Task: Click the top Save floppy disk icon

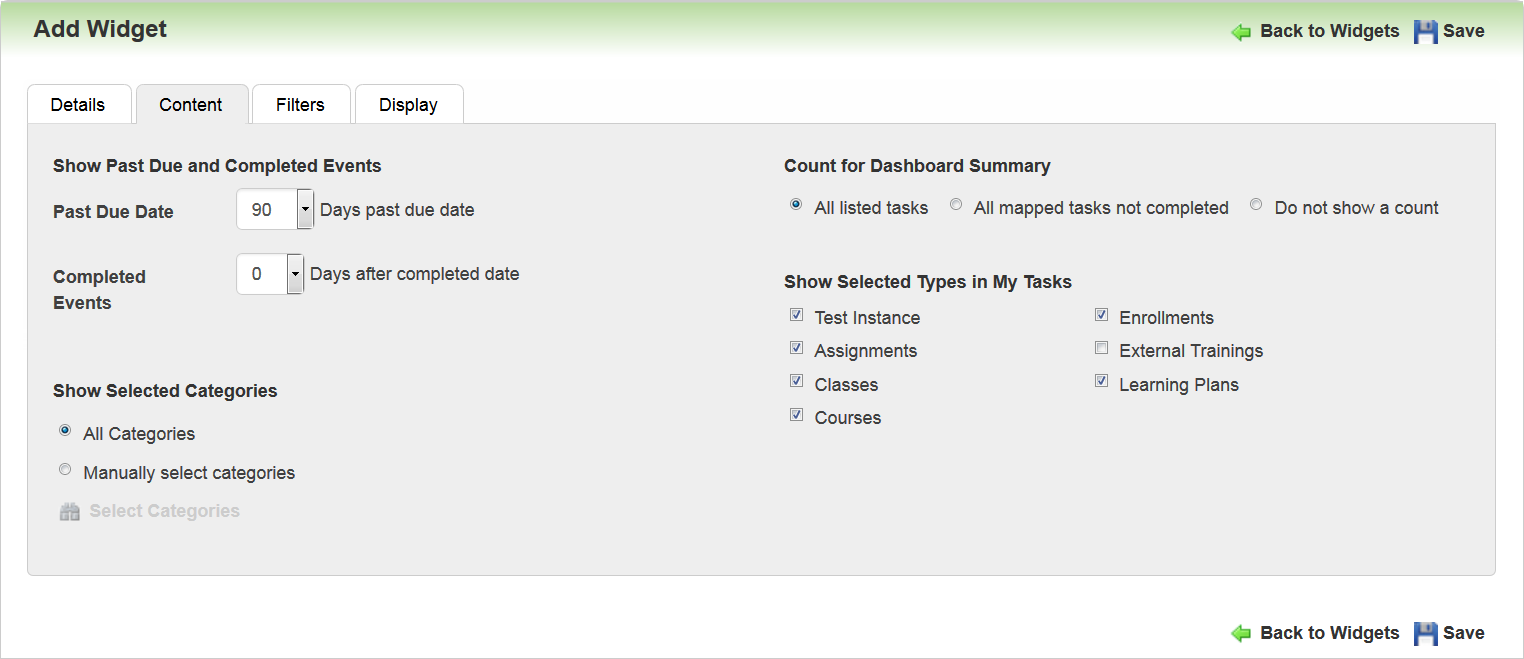Action: (1425, 32)
